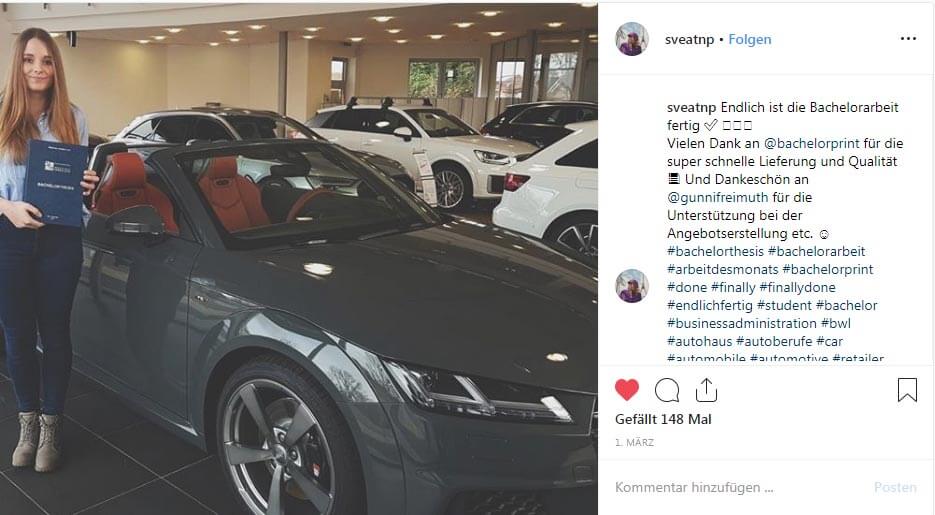Click the Posten submit button
The height and width of the screenshot is (515, 935).
(895, 487)
